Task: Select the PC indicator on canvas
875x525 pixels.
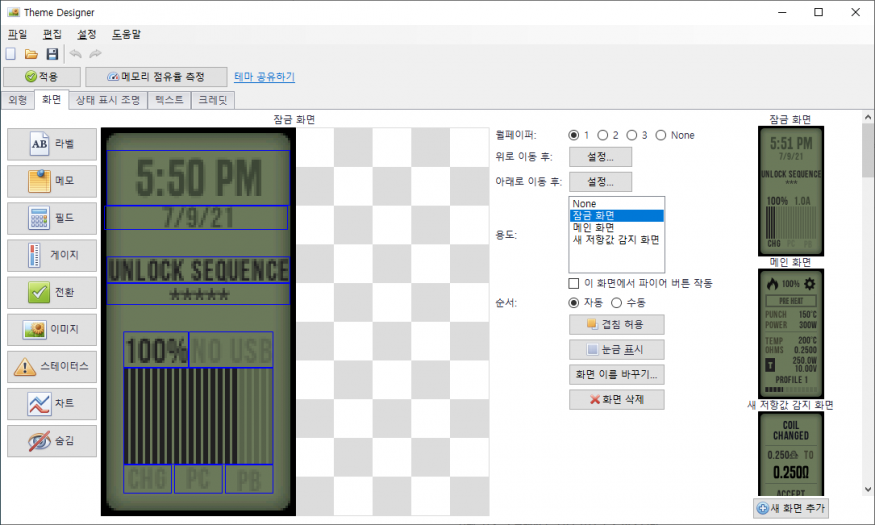Action: click(x=198, y=479)
